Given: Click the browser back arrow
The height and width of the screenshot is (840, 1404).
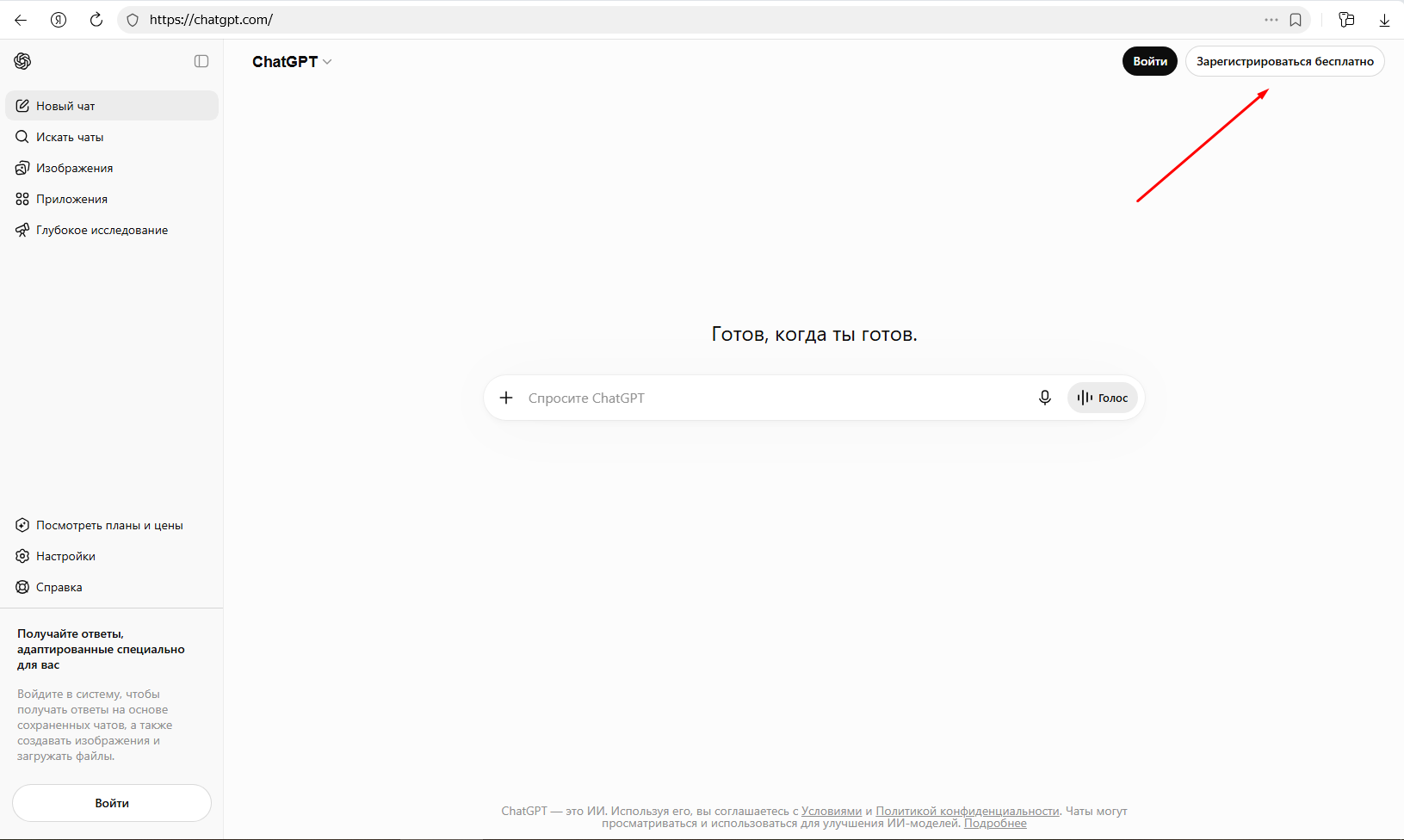Looking at the screenshot, I should tap(21, 20).
